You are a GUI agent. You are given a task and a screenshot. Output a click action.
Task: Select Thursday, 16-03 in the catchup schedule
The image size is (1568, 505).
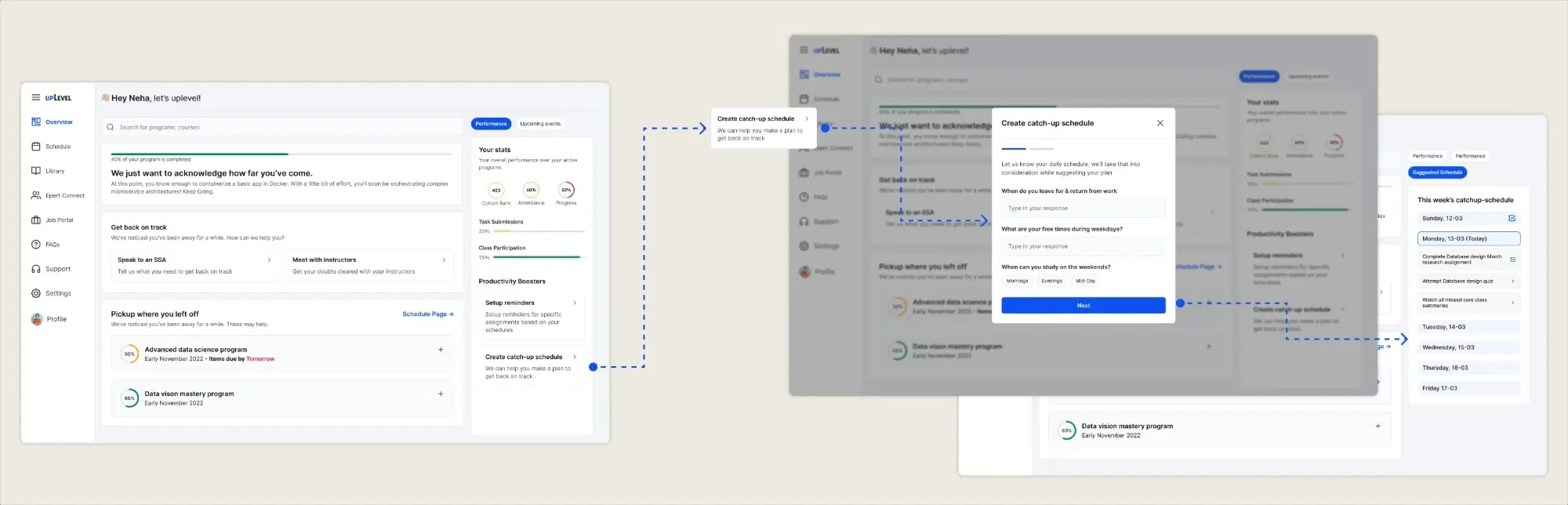(x=1469, y=368)
